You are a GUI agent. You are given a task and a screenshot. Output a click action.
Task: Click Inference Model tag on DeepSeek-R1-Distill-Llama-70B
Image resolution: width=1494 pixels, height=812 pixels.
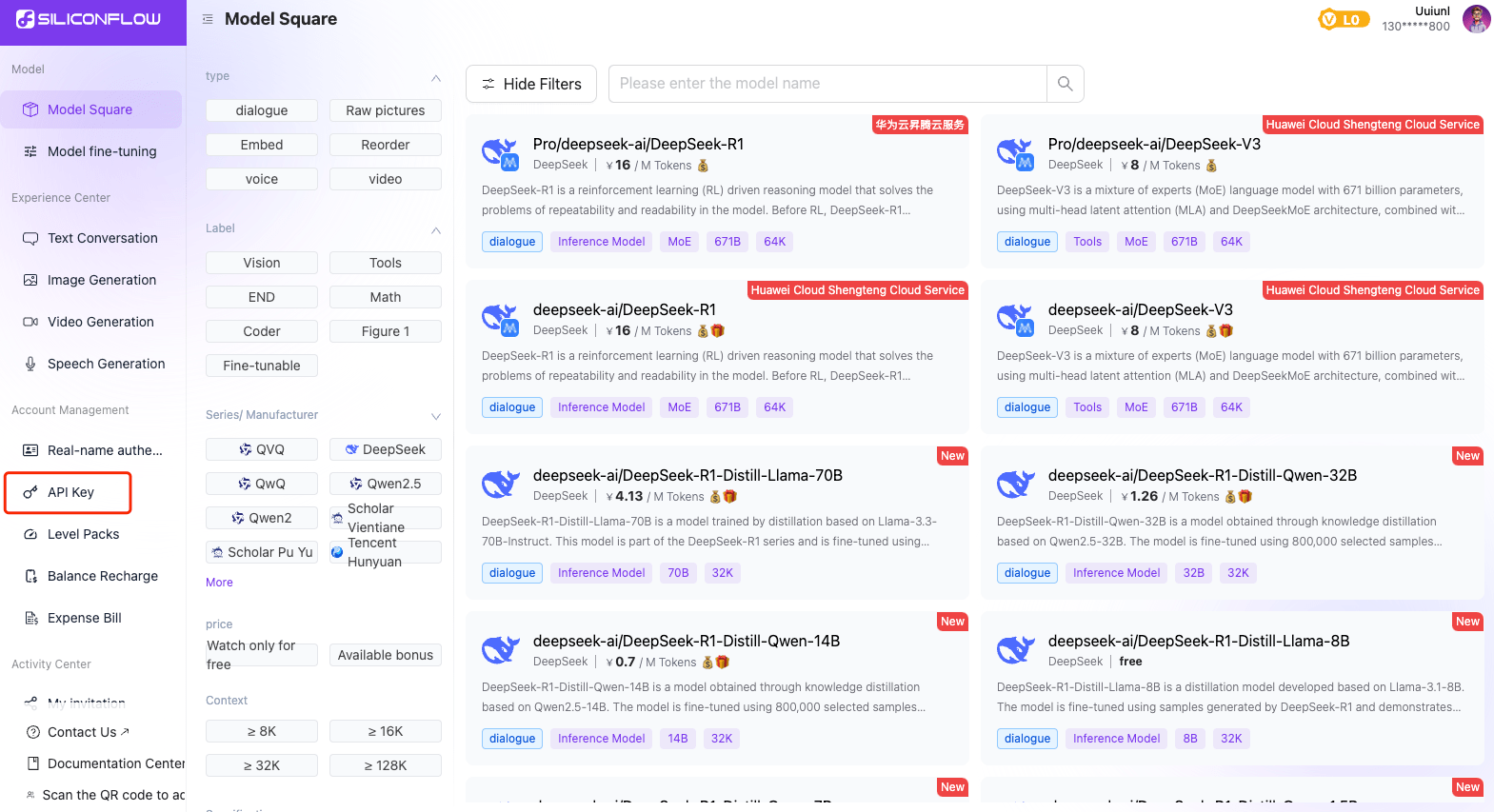tap(601, 573)
